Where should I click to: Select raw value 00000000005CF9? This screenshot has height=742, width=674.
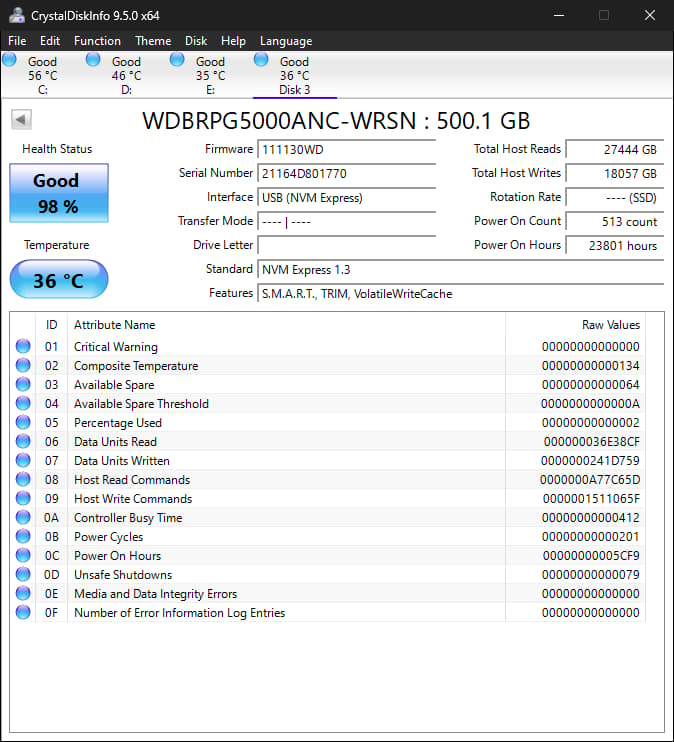pos(591,556)
